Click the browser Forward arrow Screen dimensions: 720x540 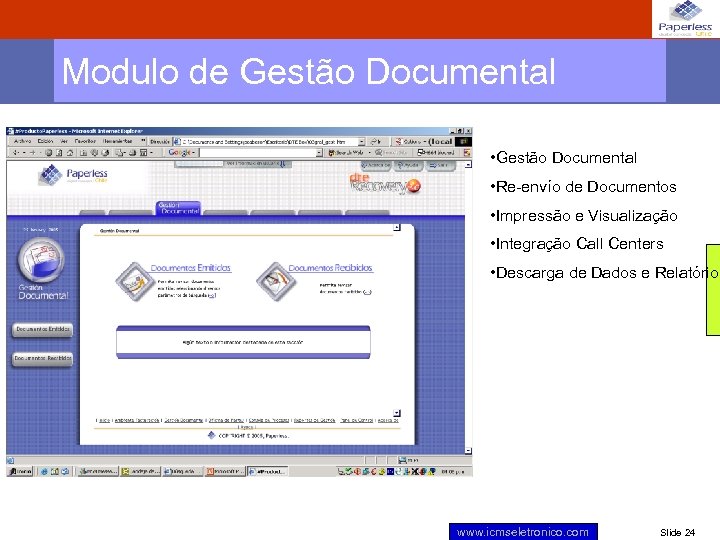[33, 153]
